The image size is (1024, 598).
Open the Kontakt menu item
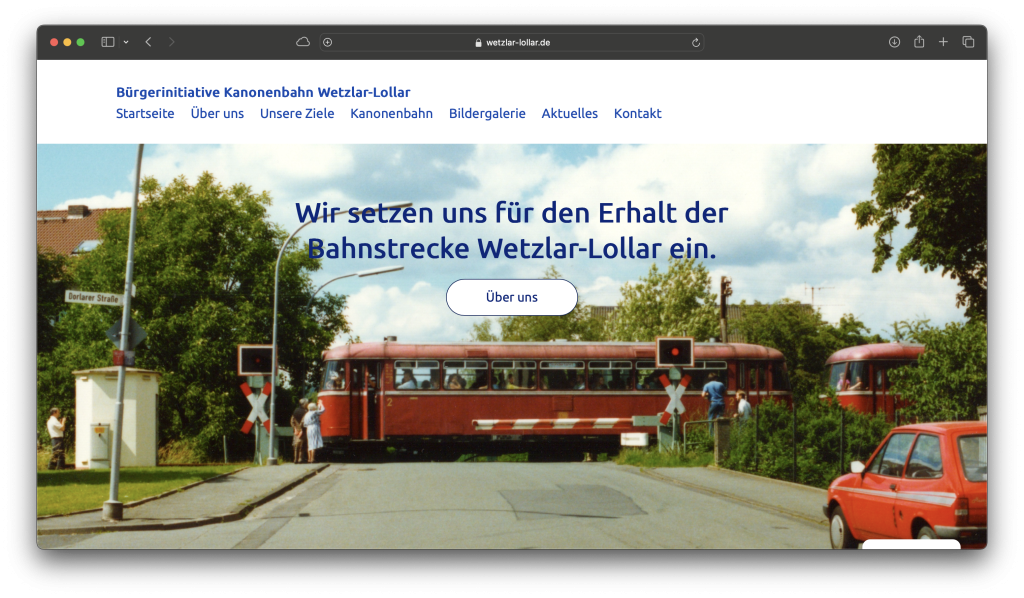637,114
